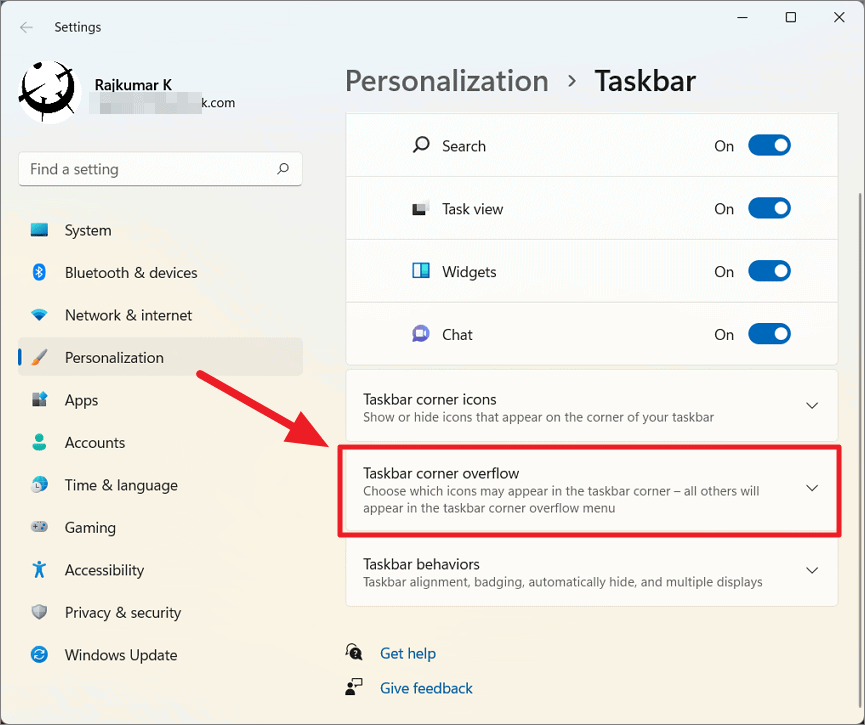
Task: Open Gaming settings via its controller icon
Action: pos(39,527)
